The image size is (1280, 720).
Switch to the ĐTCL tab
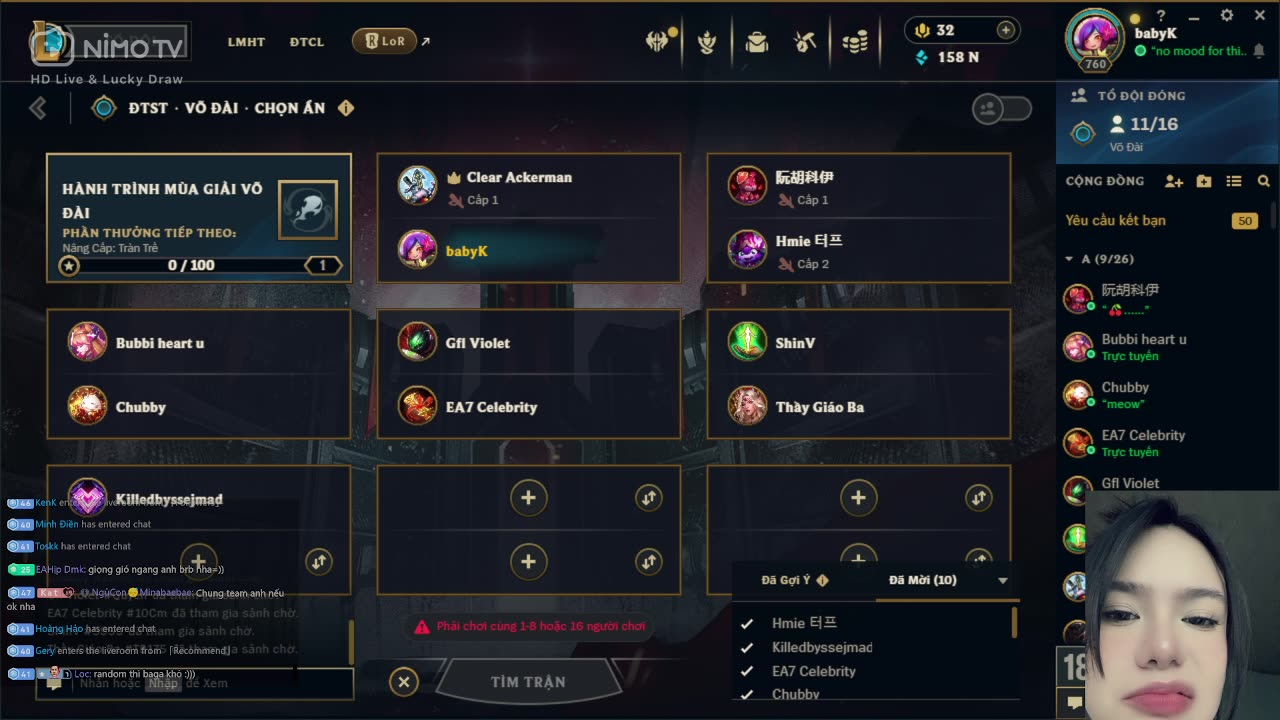point(307,42)
